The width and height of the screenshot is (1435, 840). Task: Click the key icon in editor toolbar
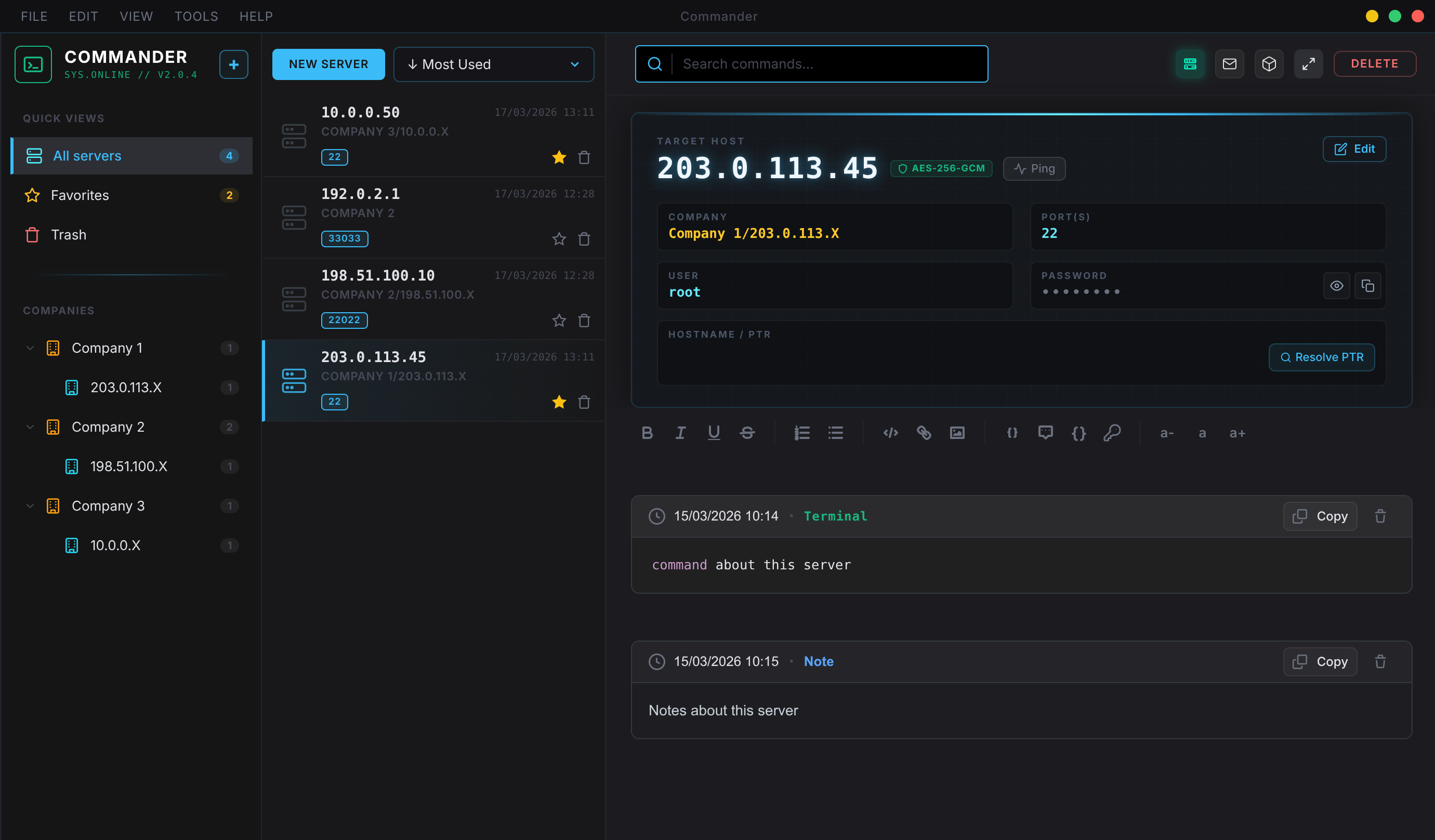point(1112,433)
